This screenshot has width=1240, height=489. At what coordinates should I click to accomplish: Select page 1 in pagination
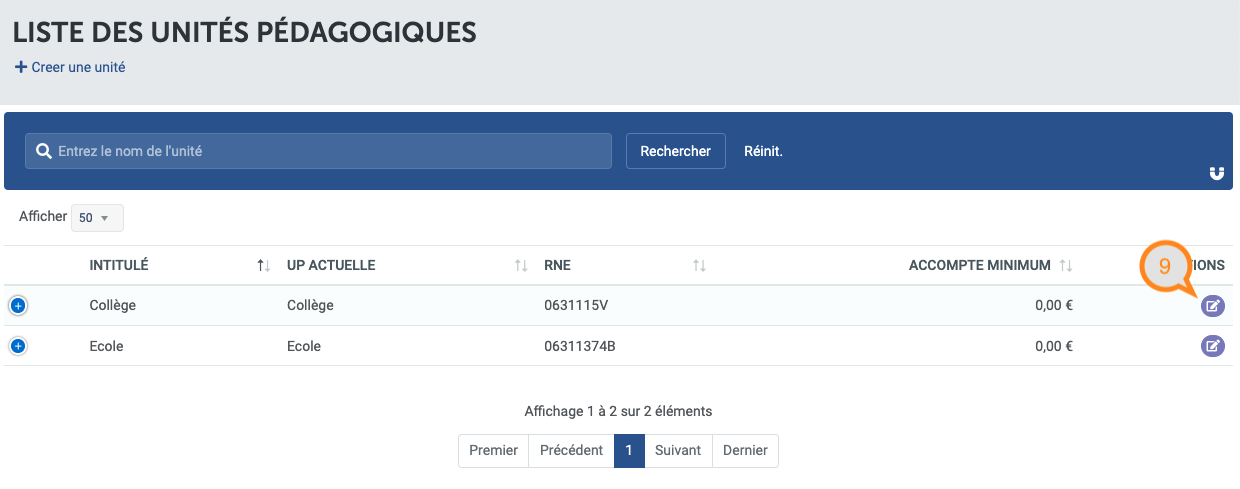[x=629, y=450]
